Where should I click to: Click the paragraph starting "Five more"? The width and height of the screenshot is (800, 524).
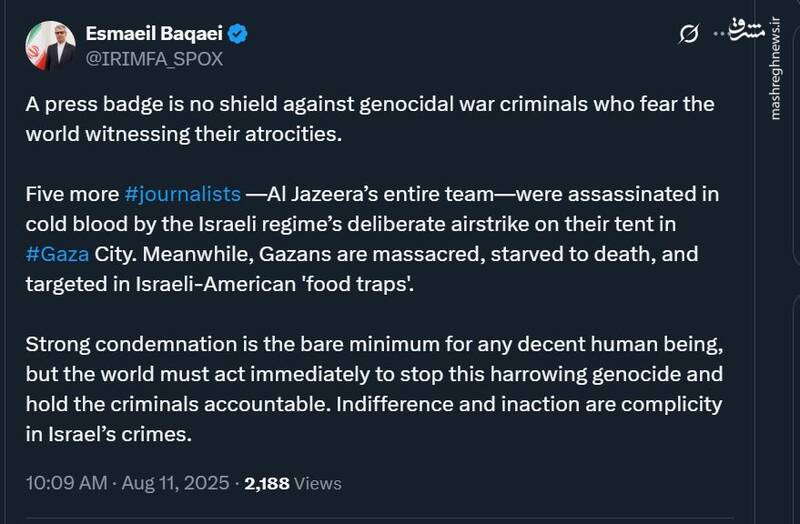pyautogui.click(x=360, y=239)
